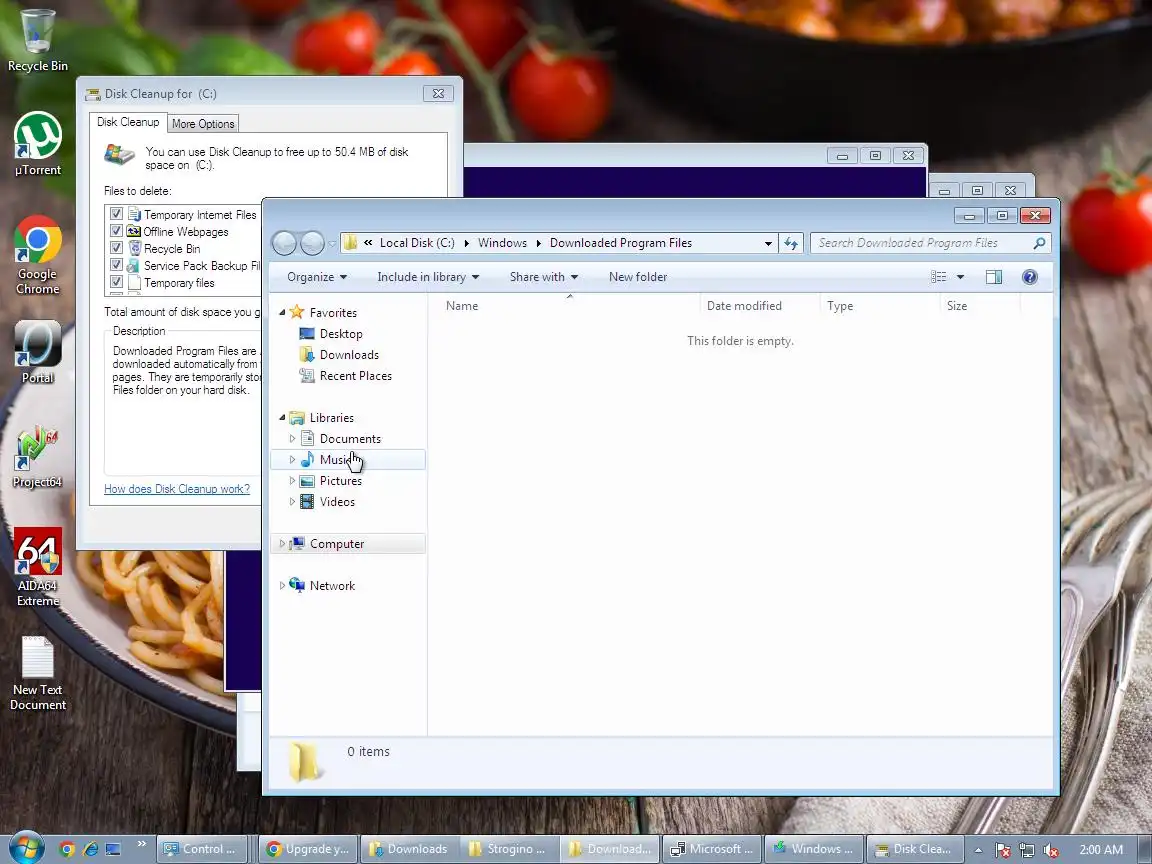Collapse the Favorites tree section
The height and width of the screenshot is (864, 1152).
[282, 313]
